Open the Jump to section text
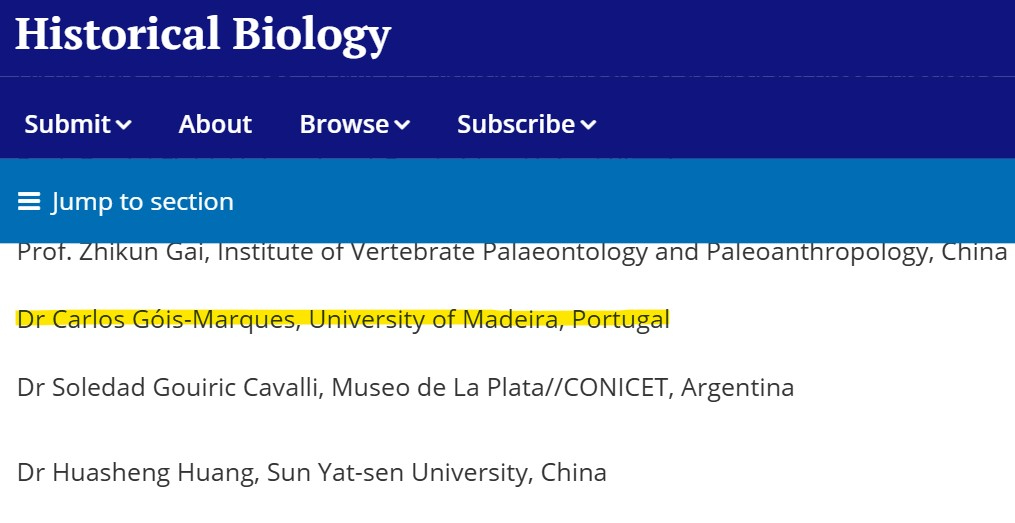Screen dimensions: 1015x523 coord(142,202)
